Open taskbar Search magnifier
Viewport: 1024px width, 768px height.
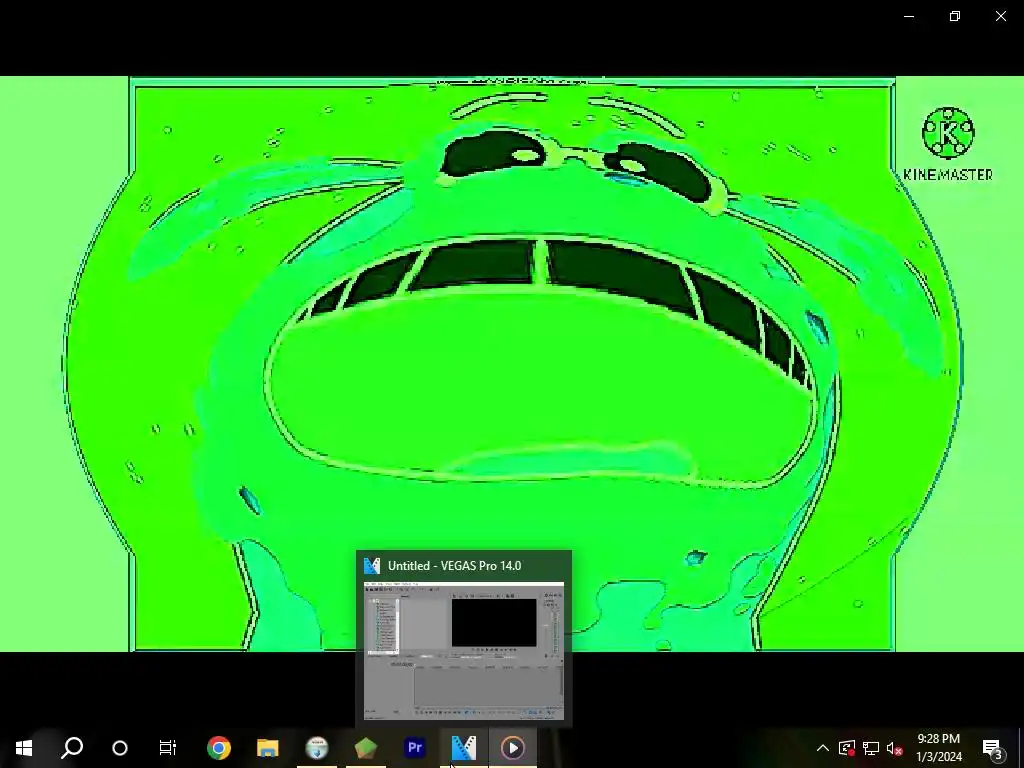(72, 748)
